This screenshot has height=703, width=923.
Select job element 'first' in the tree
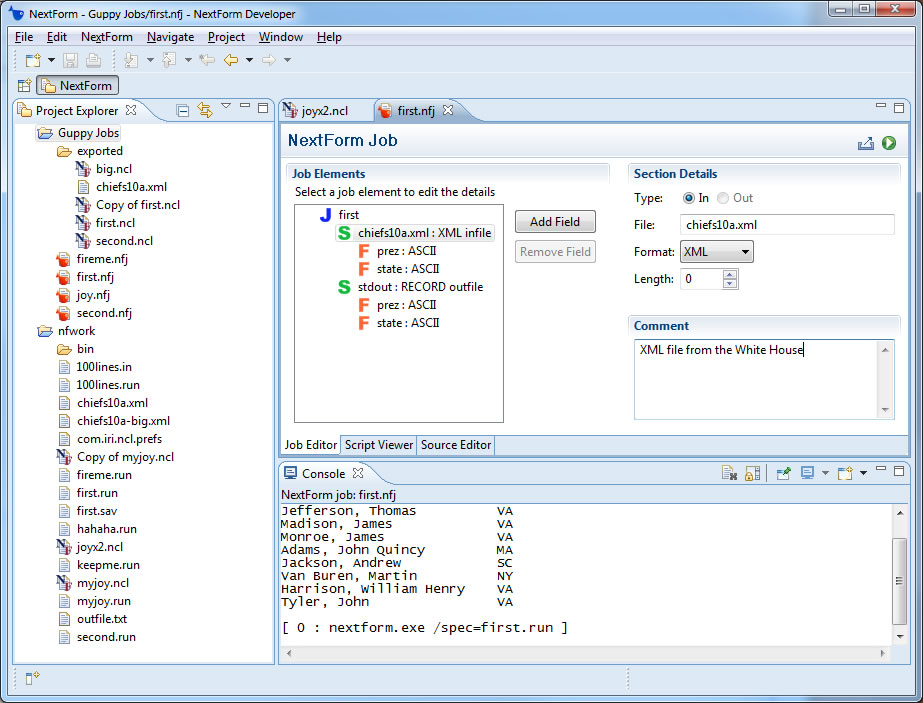click(348, 215)
